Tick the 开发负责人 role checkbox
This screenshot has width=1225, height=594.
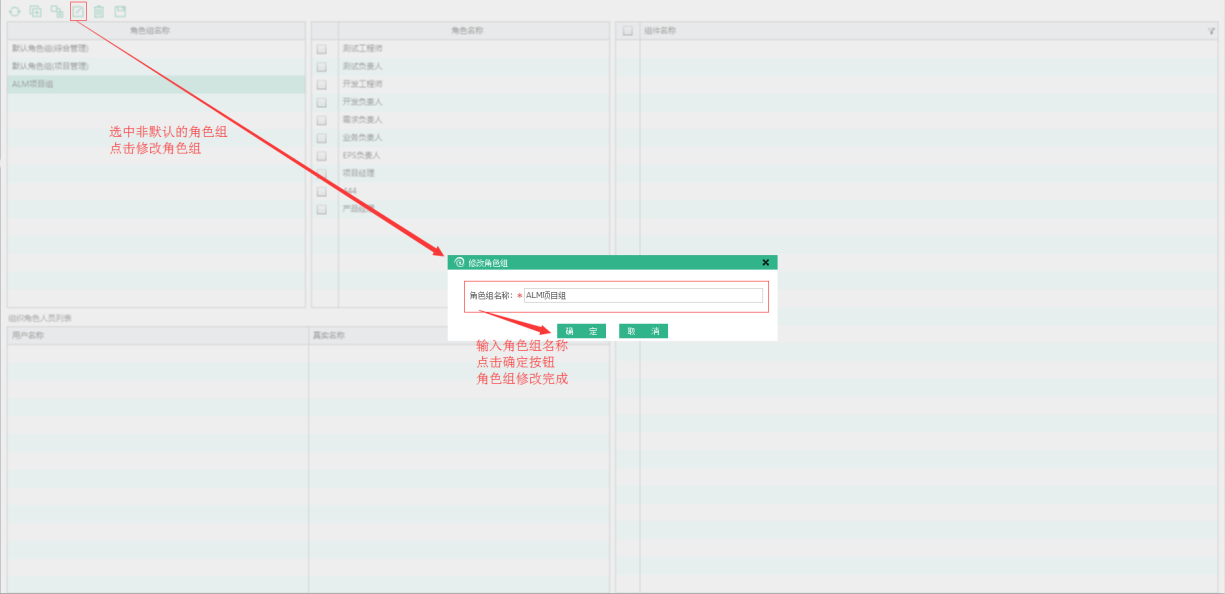[322, 102]
